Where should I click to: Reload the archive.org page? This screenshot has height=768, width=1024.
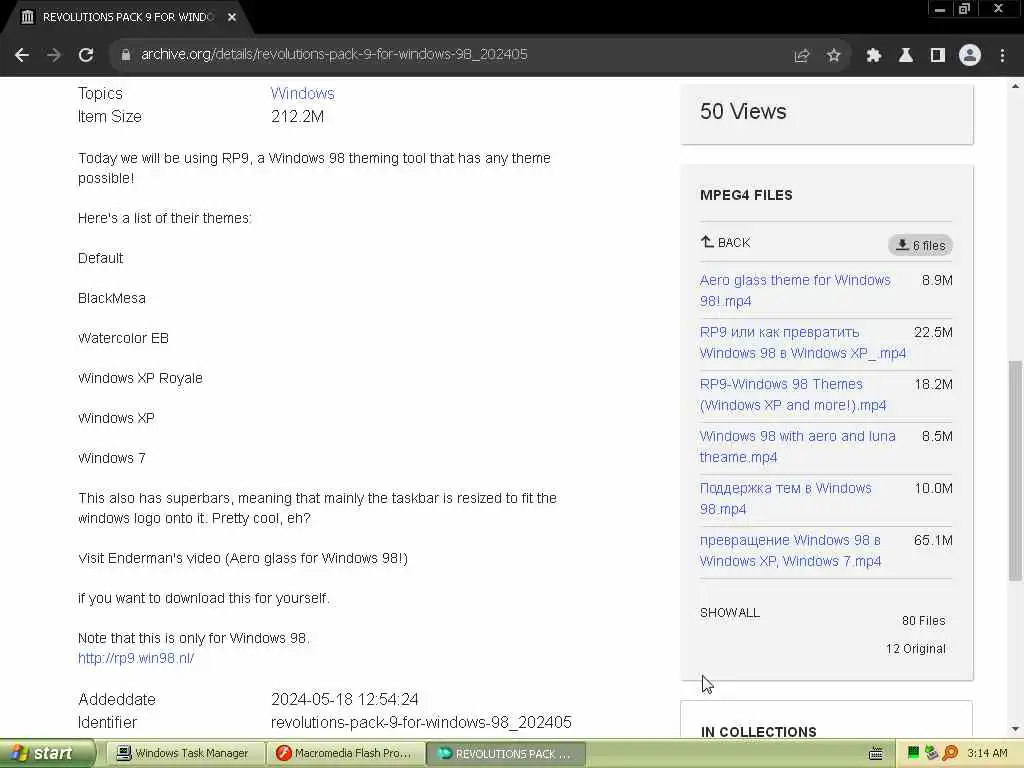tap(86, 55)
